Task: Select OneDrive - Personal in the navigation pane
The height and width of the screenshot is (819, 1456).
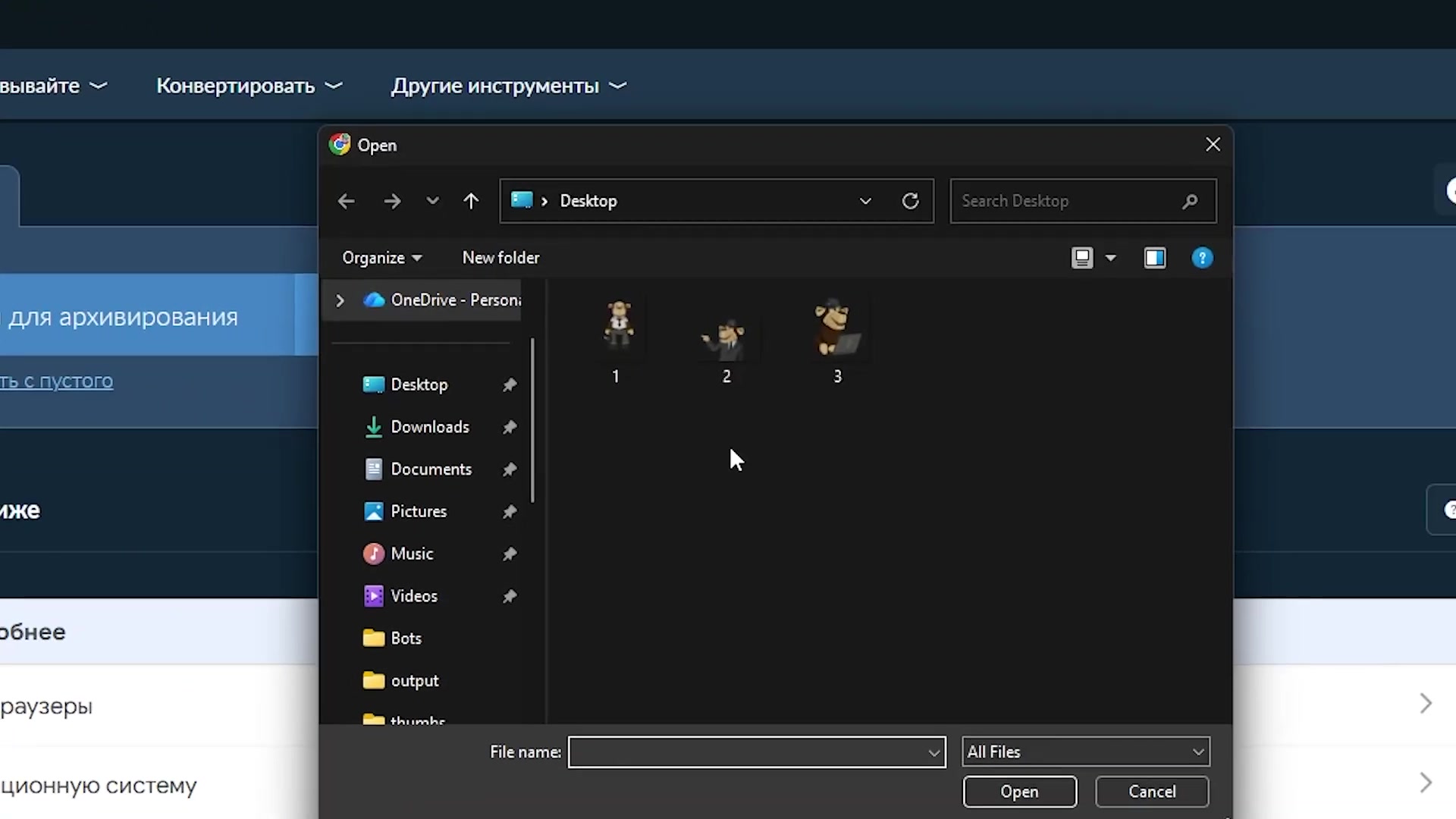Action: click(443, 300)
